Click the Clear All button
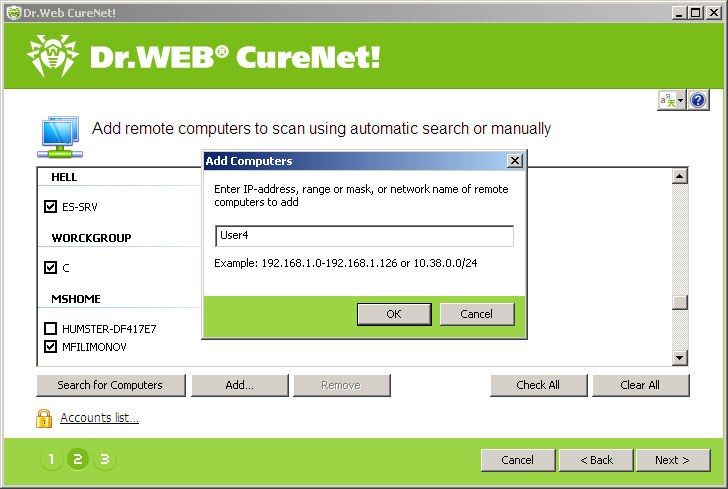Viewport: 728px width, 489px height. pyautogui.click(x=640, y=385)
